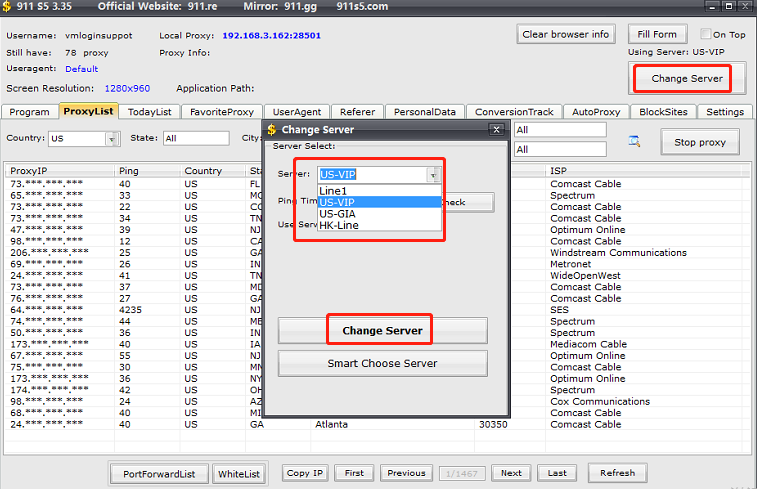
Task: Enable the On Top checkbox
Action: click(x=706, y=34)
